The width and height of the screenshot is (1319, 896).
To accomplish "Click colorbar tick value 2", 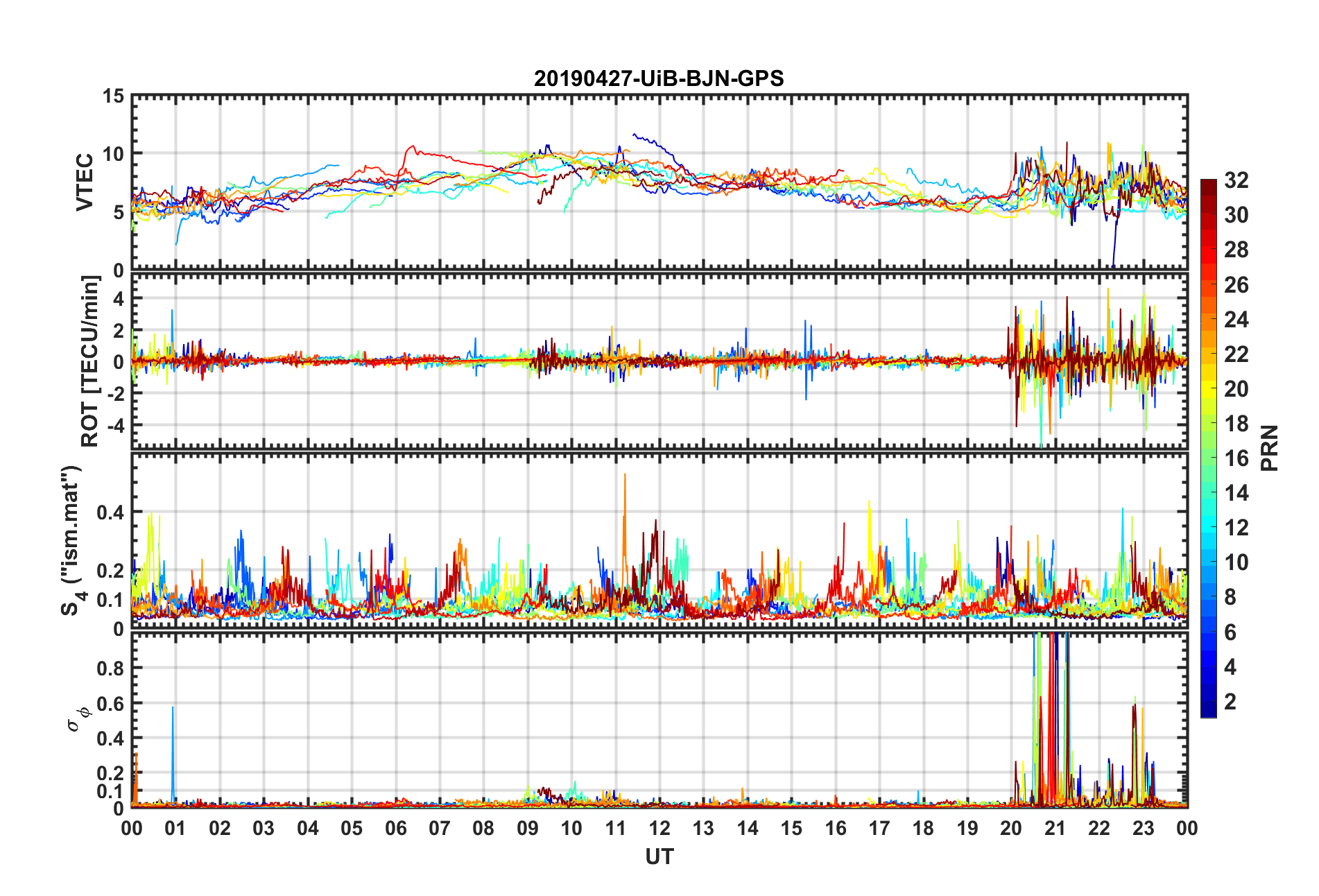I will click(1230, 701).
